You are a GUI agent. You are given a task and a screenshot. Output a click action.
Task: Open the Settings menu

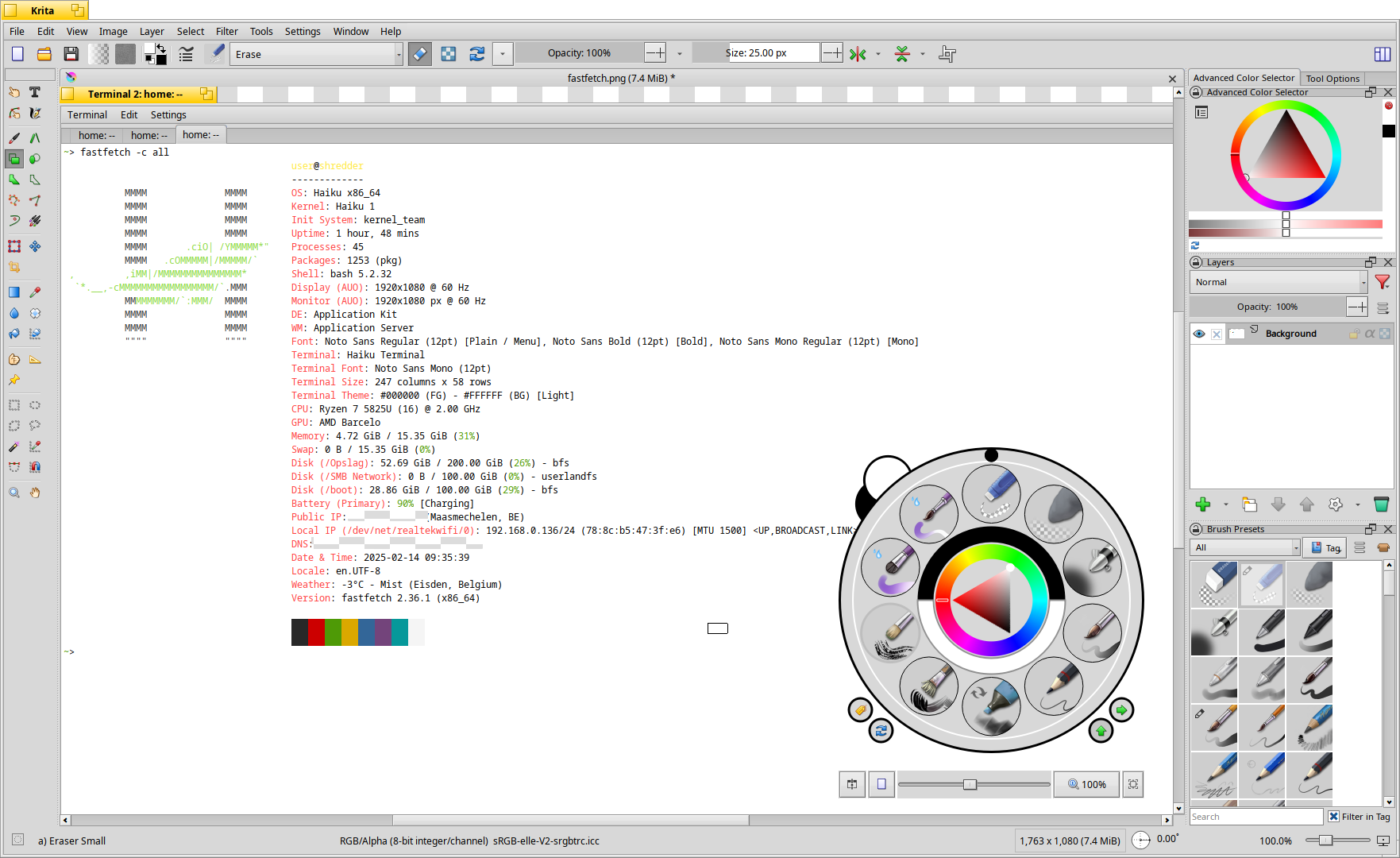(x=303, y=32)
